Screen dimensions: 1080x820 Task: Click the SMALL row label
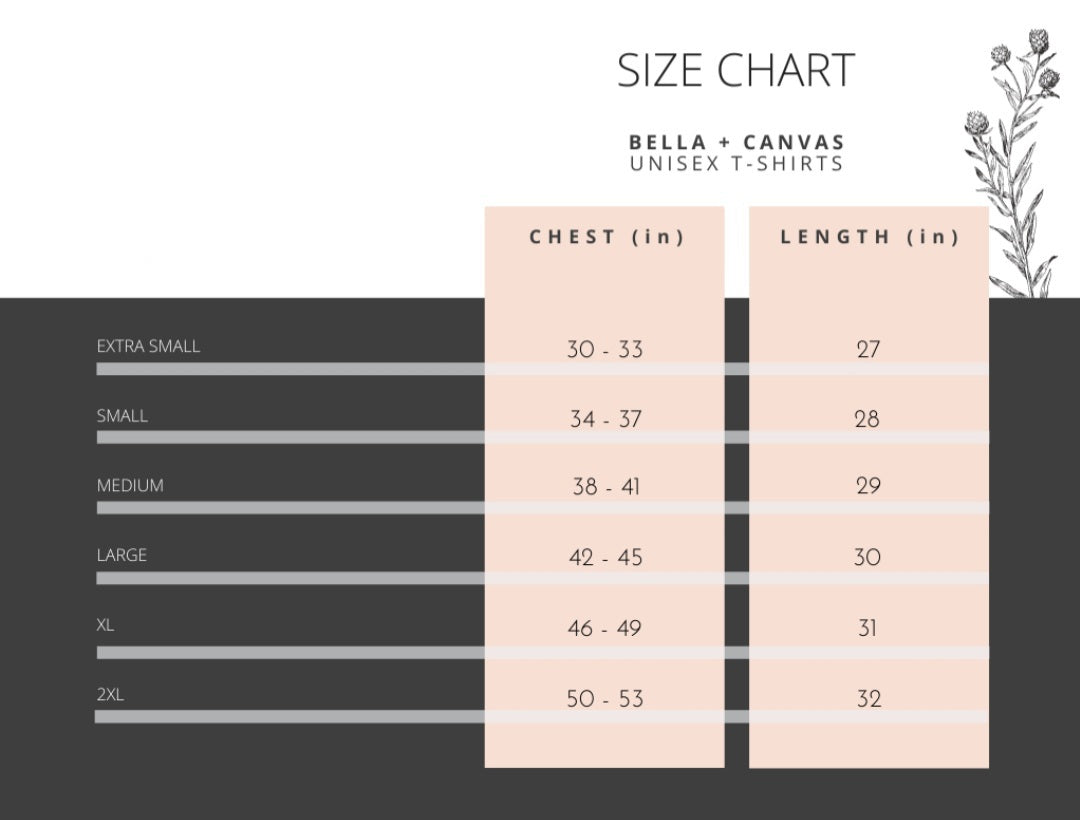[x=122, y=416]
